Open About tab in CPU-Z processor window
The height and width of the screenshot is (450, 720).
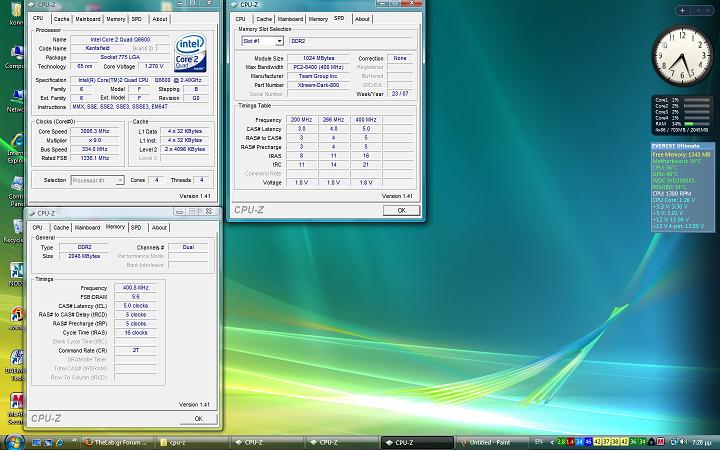(159, 19)
